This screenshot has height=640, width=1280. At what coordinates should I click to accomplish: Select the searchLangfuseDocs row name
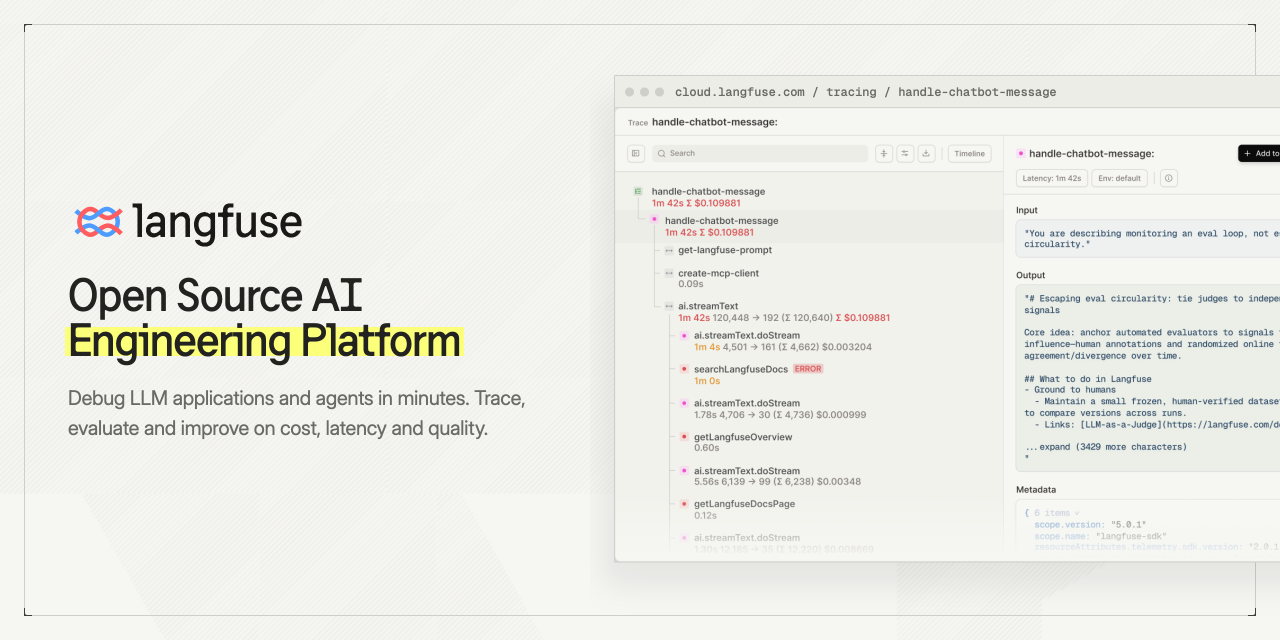tap(741, 369)
